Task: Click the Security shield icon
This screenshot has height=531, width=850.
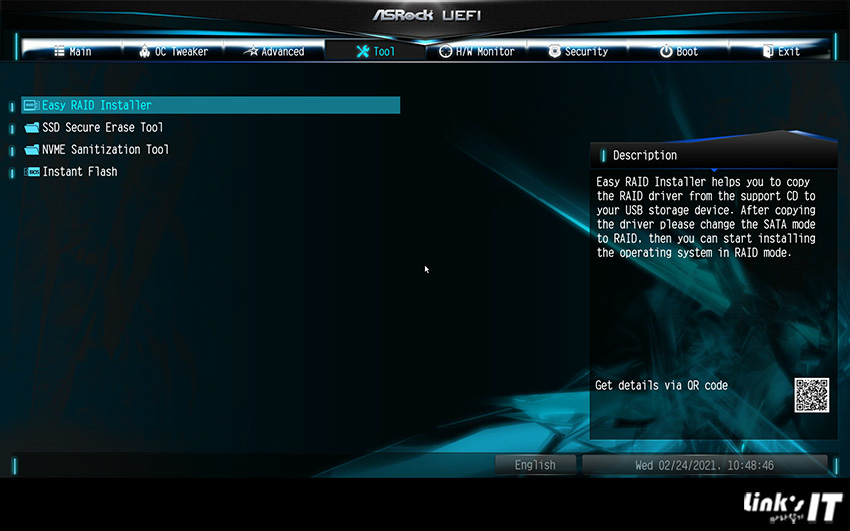Action: click(554, 51)
